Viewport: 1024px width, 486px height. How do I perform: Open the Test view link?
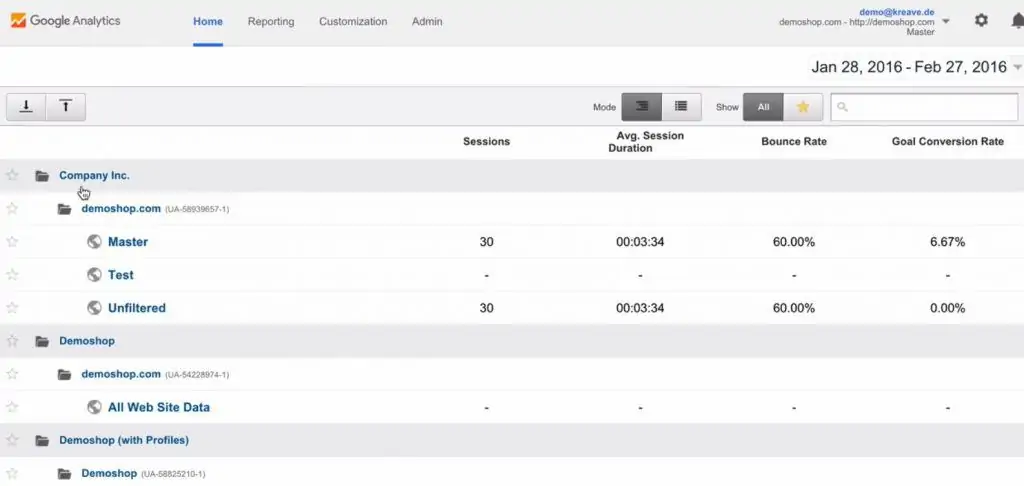tap(121, 275)
